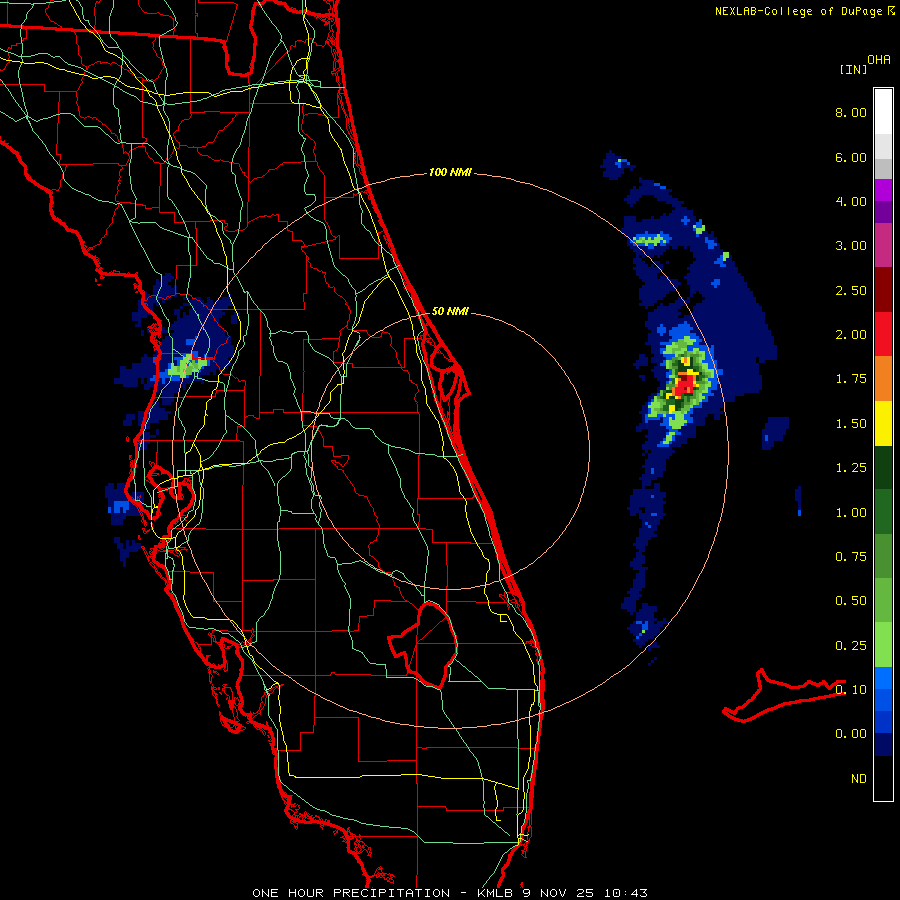Screen dimensions: 900x900
Task: Click the red core of the offshore storm cell
Action: pyautogui.click(x=684, y=383)
